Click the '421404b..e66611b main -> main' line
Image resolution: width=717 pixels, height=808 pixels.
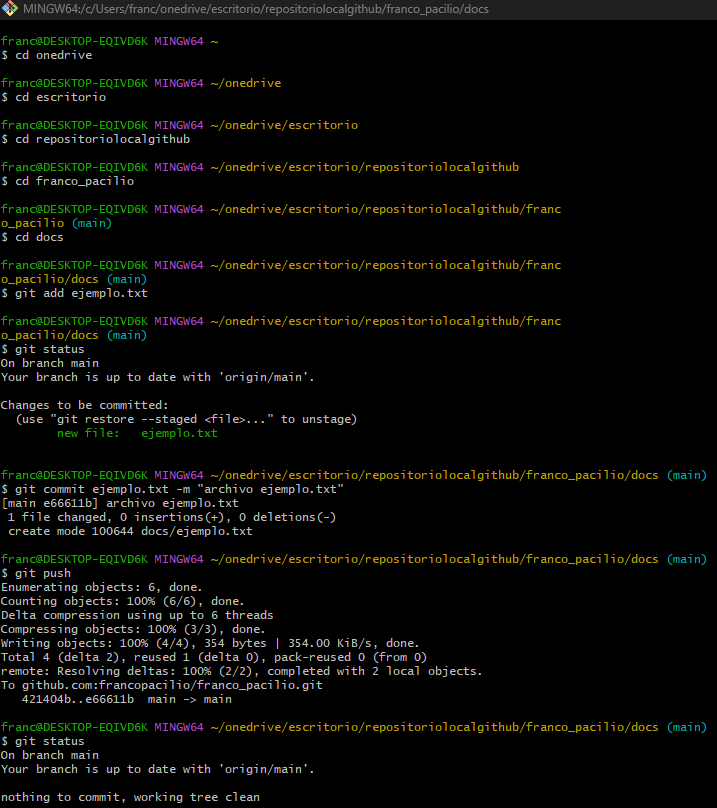(127, 699)
